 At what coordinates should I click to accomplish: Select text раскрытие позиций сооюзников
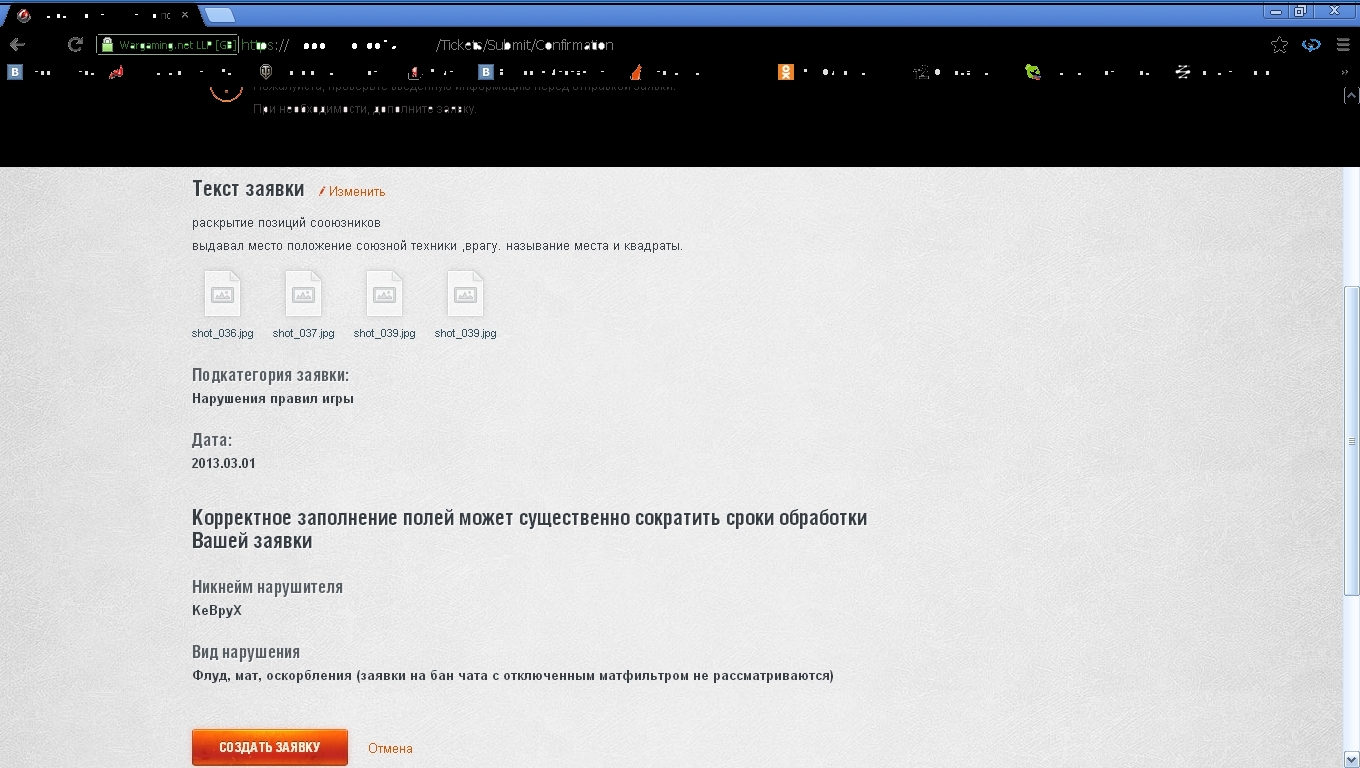tap(286, 222)
